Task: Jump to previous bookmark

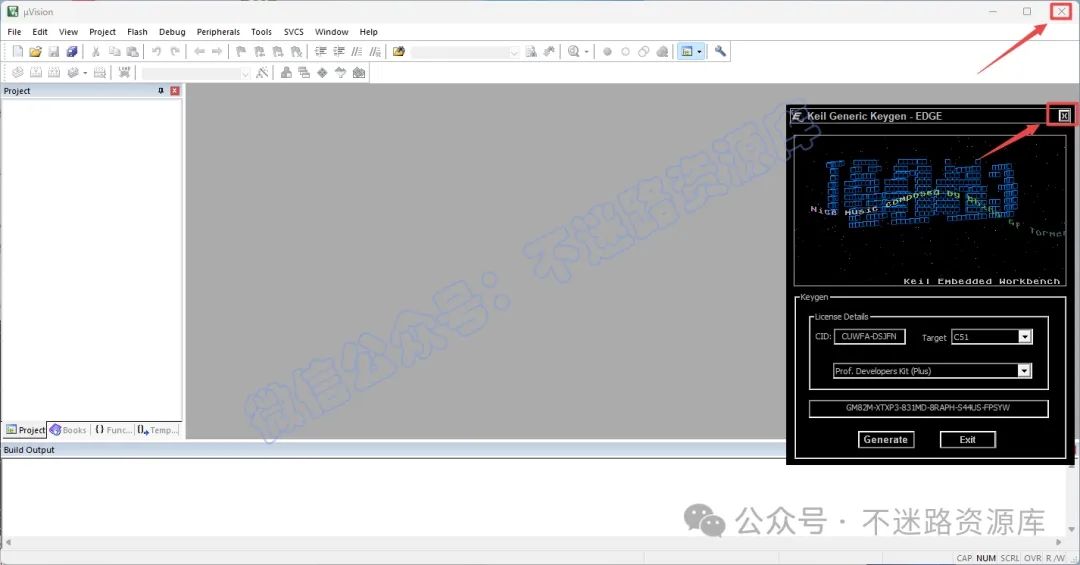Action: [x=260, y=52]
